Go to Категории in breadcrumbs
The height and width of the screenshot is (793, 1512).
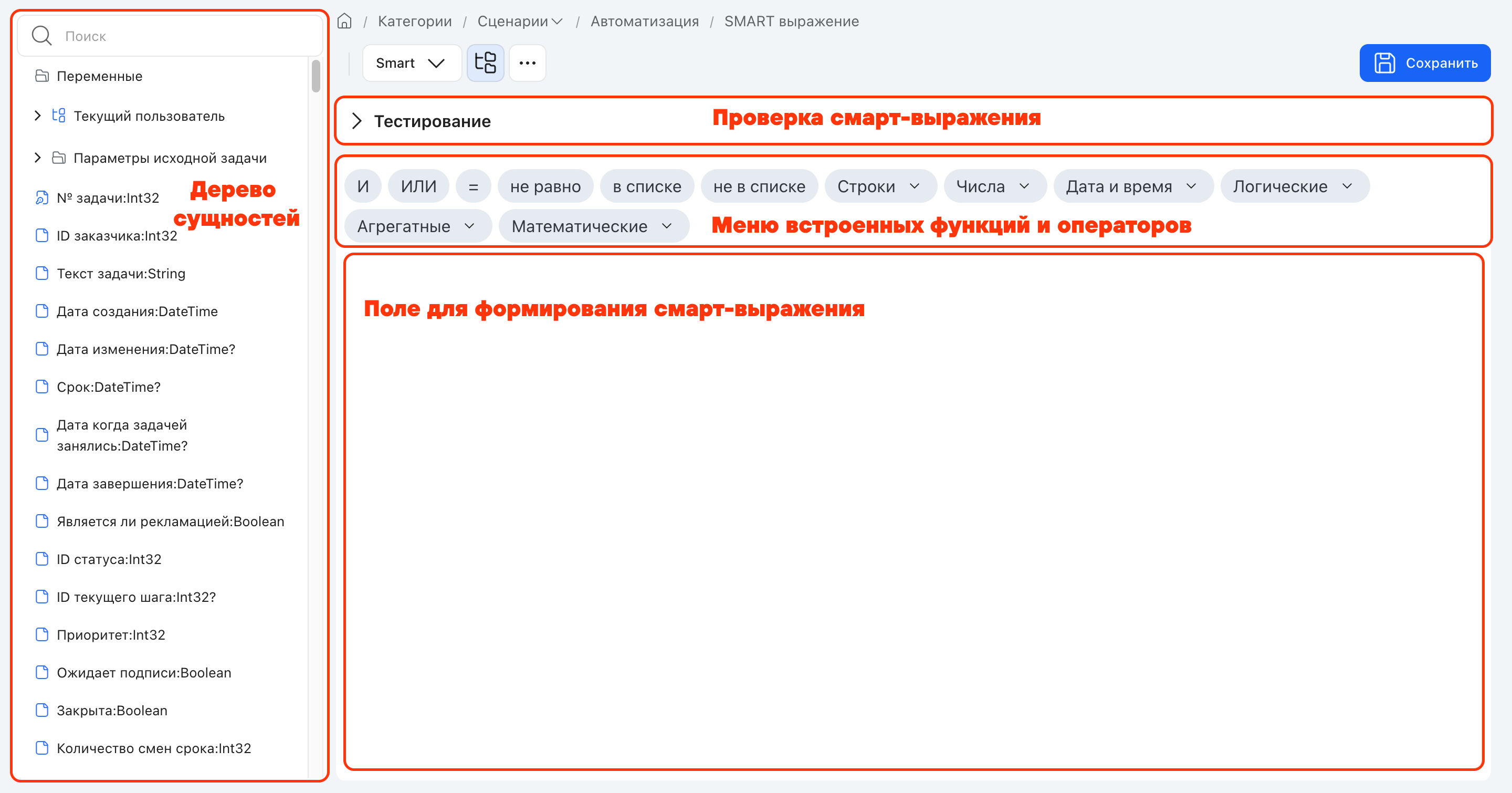[415, 21]
